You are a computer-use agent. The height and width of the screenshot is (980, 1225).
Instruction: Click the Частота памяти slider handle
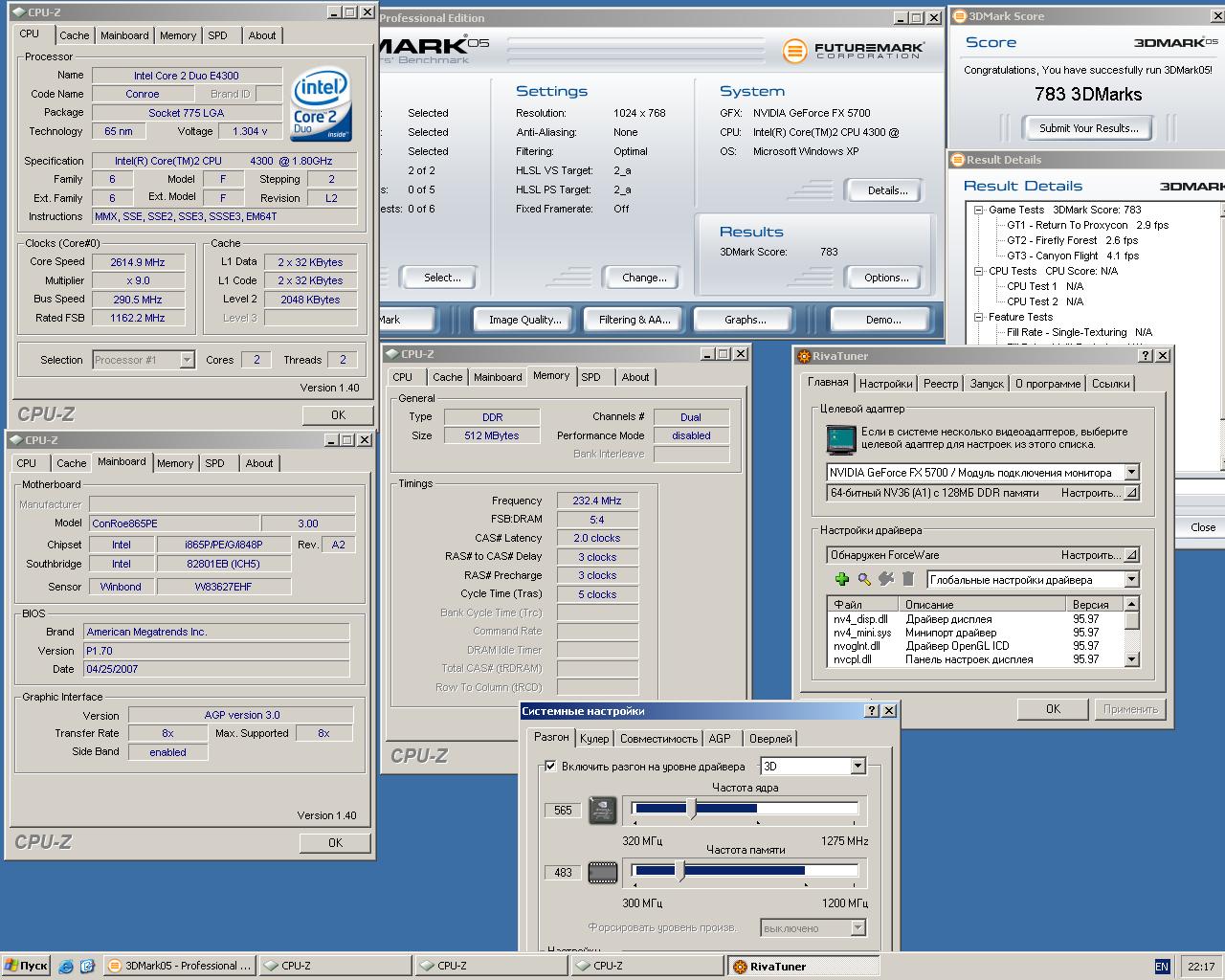tap(679, 871)
